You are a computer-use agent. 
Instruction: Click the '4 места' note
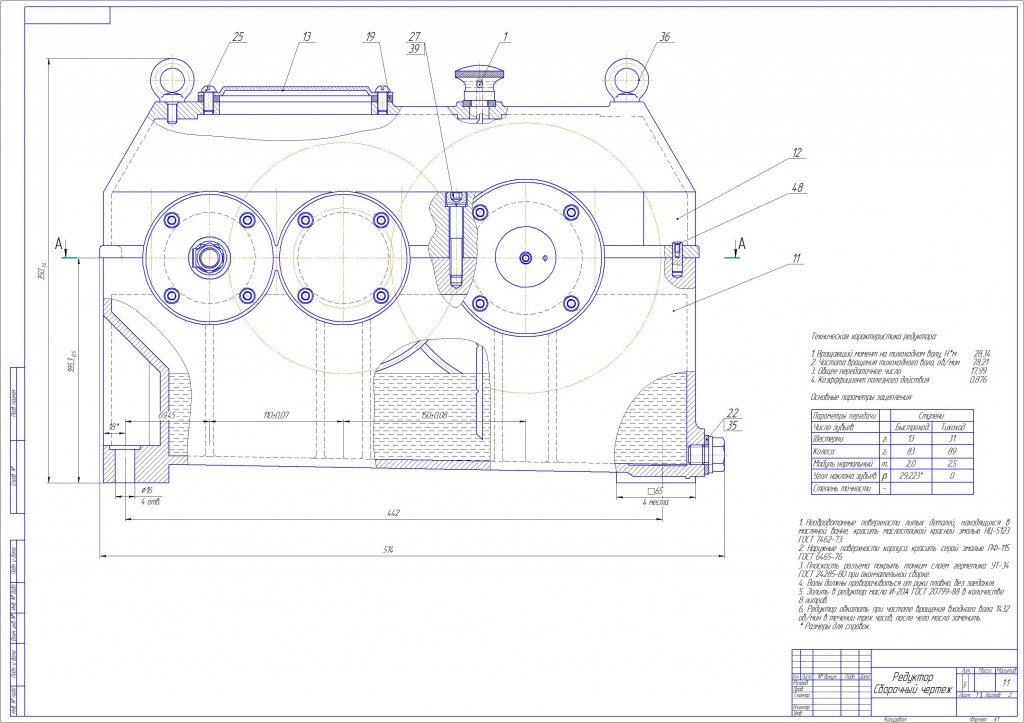click(x=655, y=502)
